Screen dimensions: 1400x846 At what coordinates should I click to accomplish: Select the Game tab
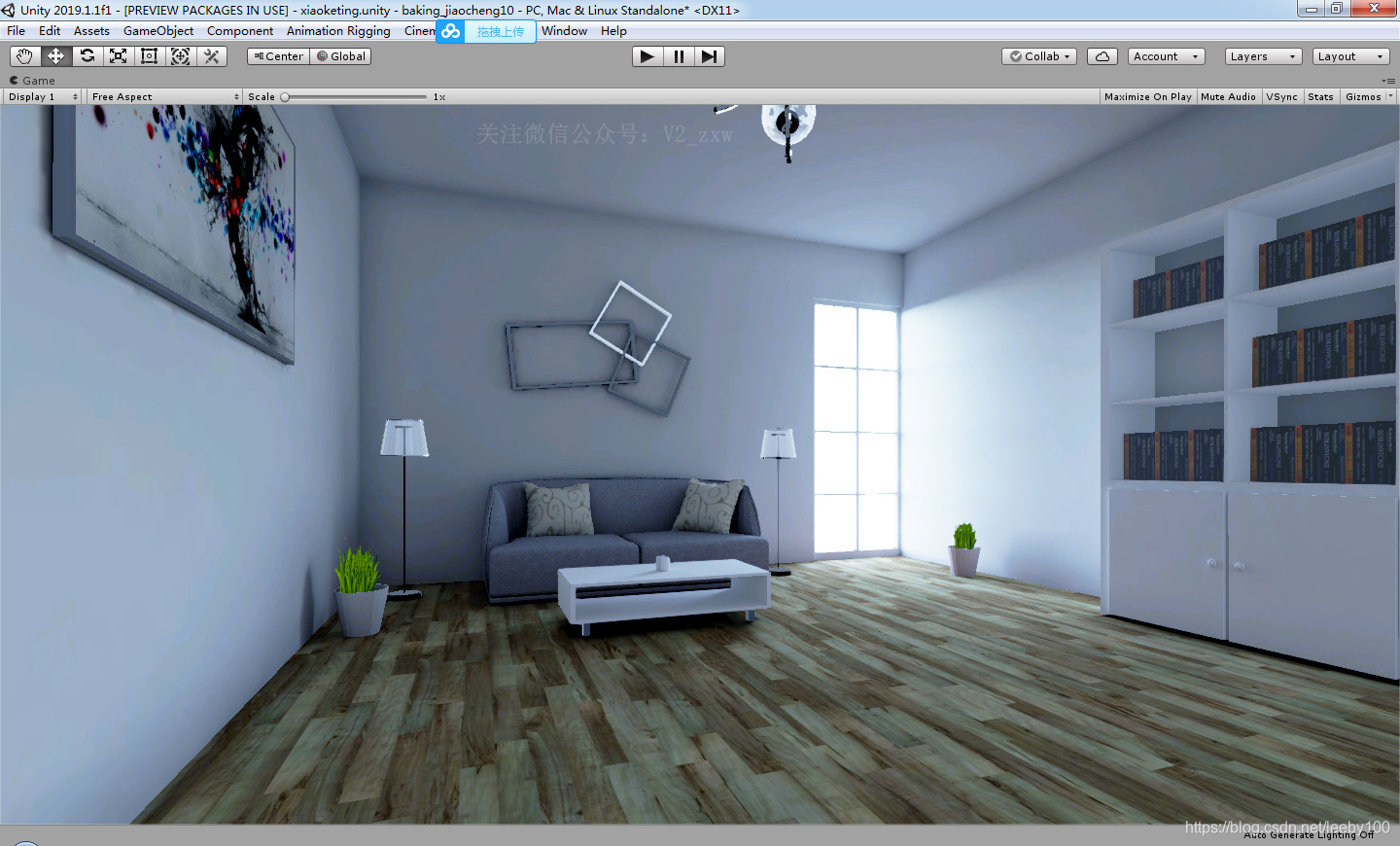(x=32, y=81)
